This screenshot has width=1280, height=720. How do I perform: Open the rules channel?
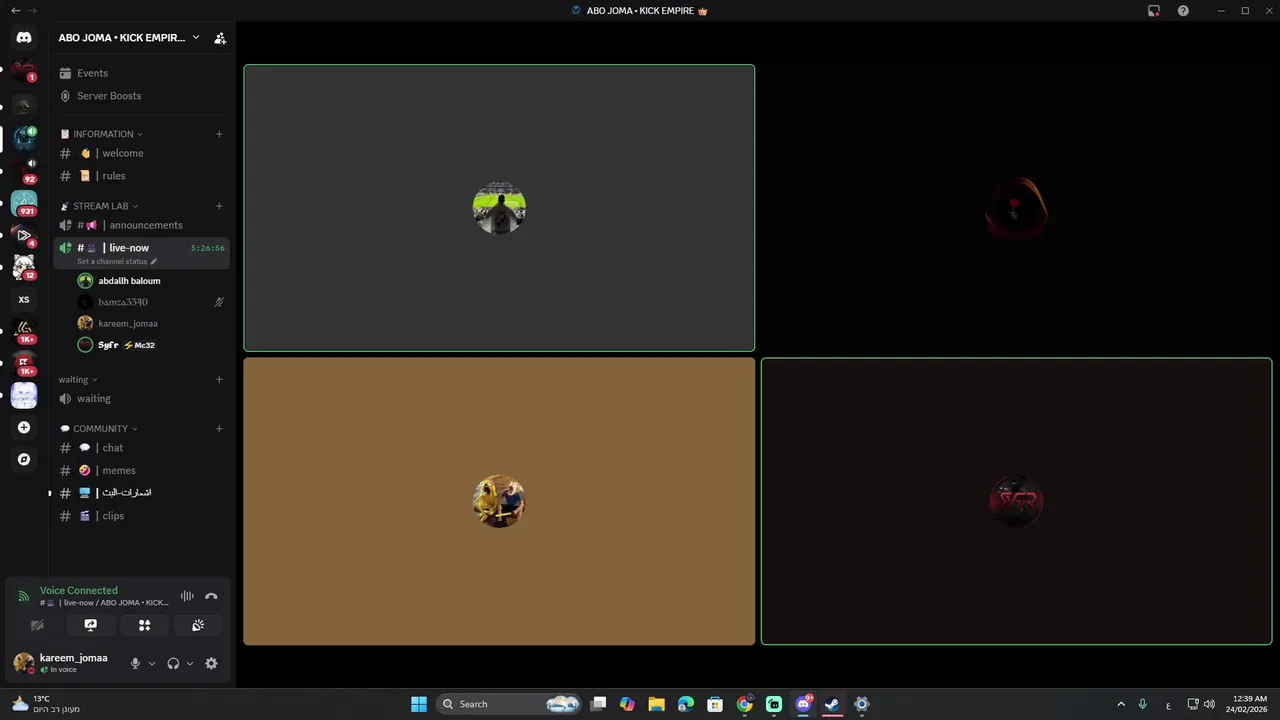click(x=141, y=176)
